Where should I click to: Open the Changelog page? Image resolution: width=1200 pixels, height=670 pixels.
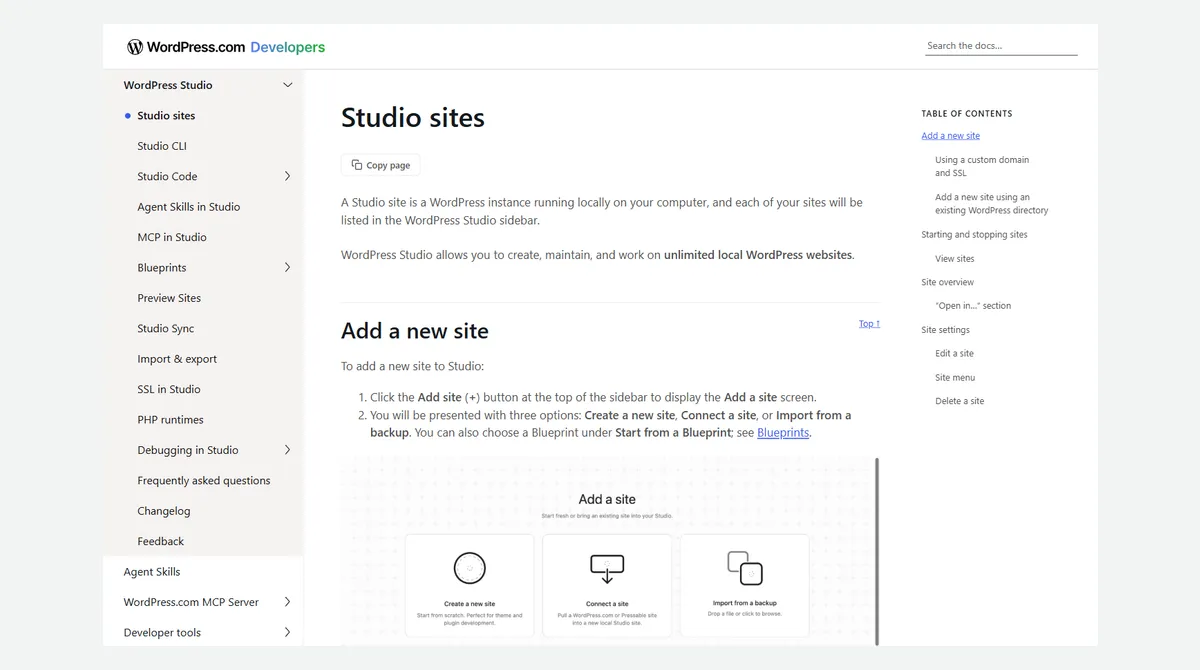coord(164,511)
